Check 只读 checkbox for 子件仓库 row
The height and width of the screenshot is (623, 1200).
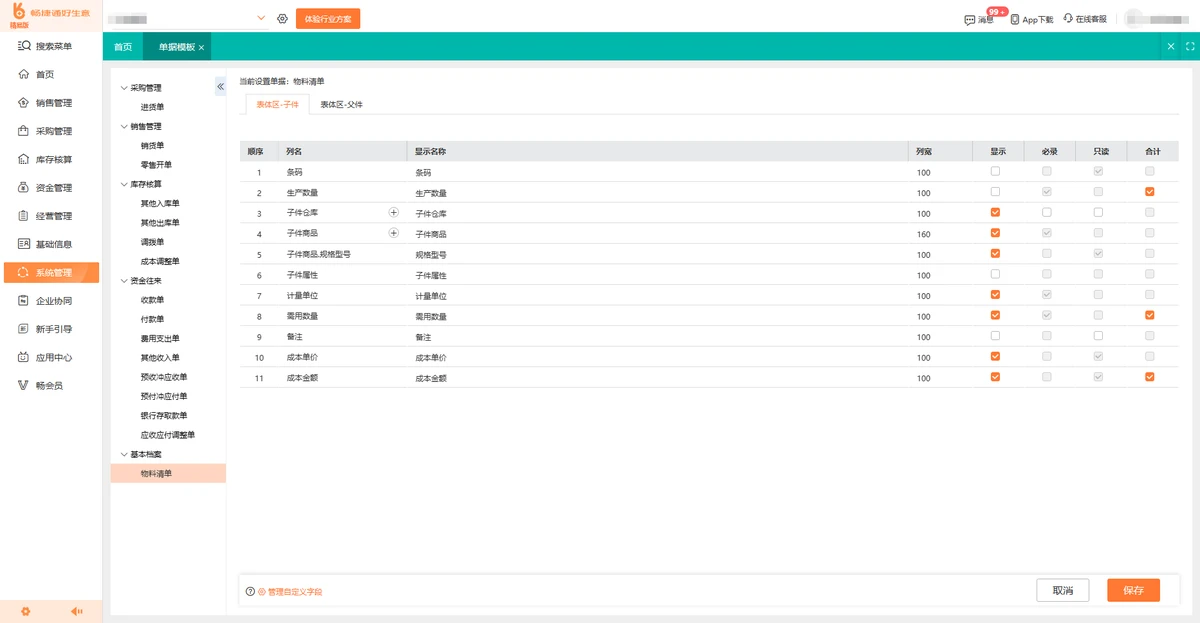tap(1098, 212)
